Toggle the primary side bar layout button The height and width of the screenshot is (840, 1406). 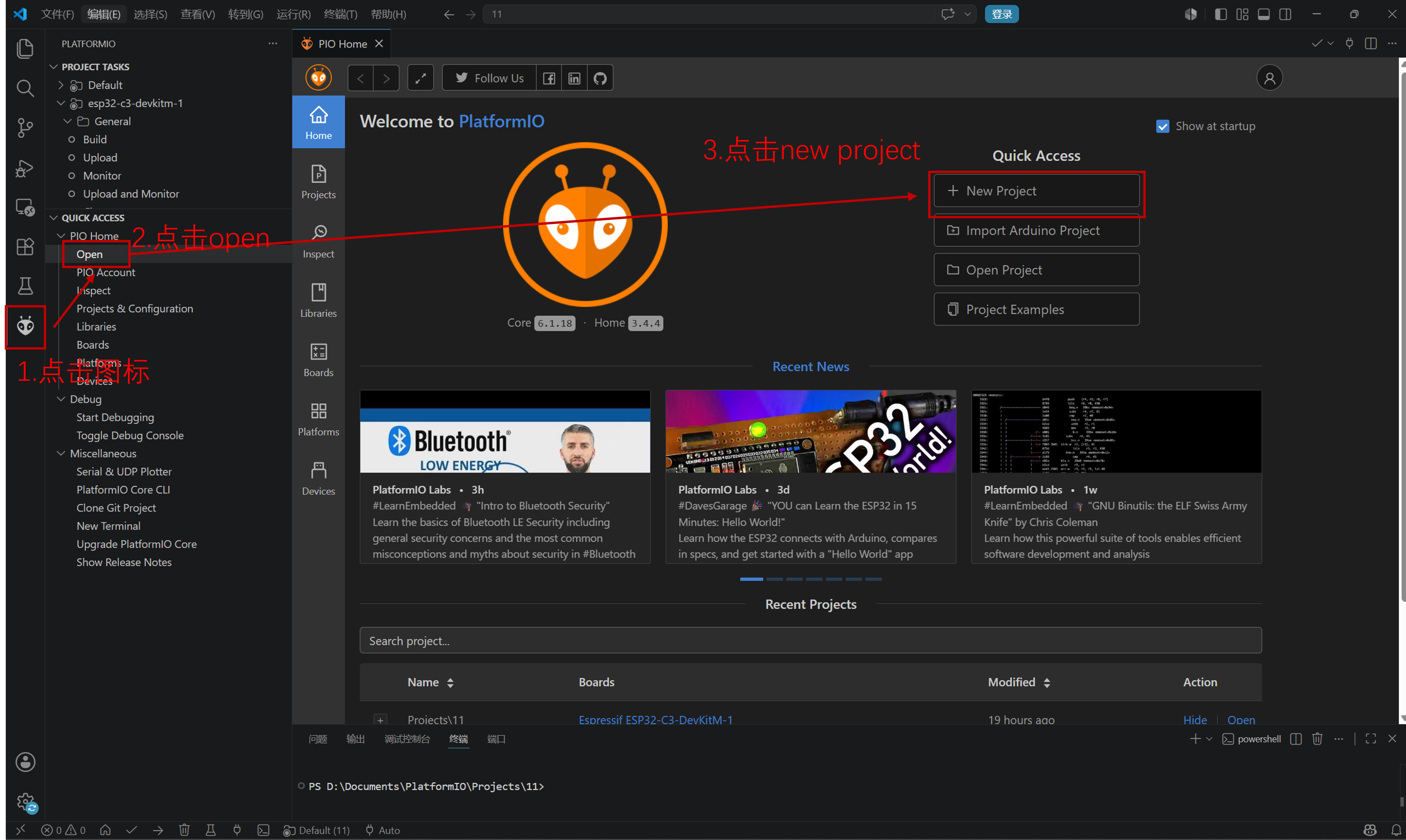click(1221, 14)
